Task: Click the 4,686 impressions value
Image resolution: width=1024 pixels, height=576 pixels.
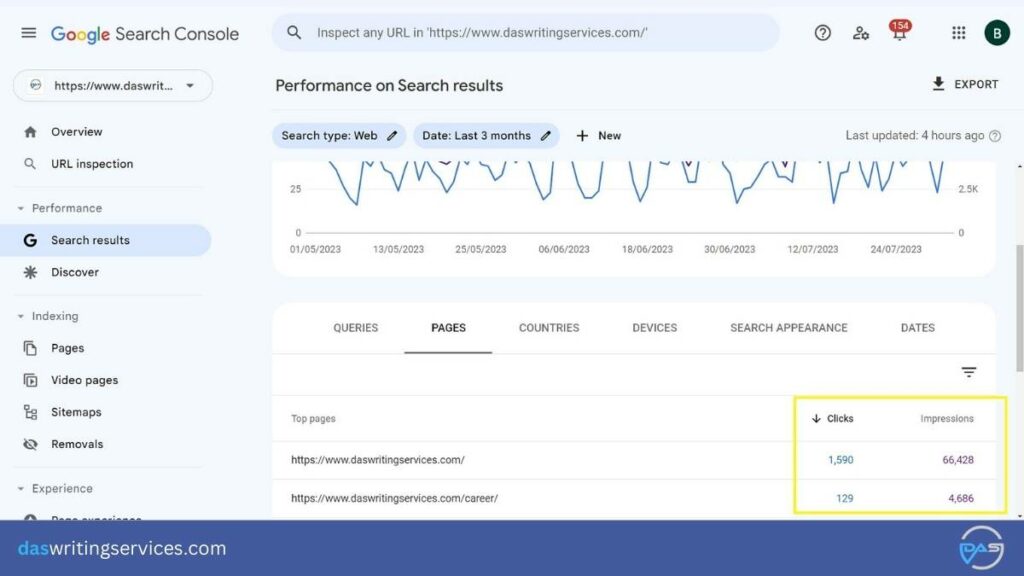Action: [x=961, y=498]
